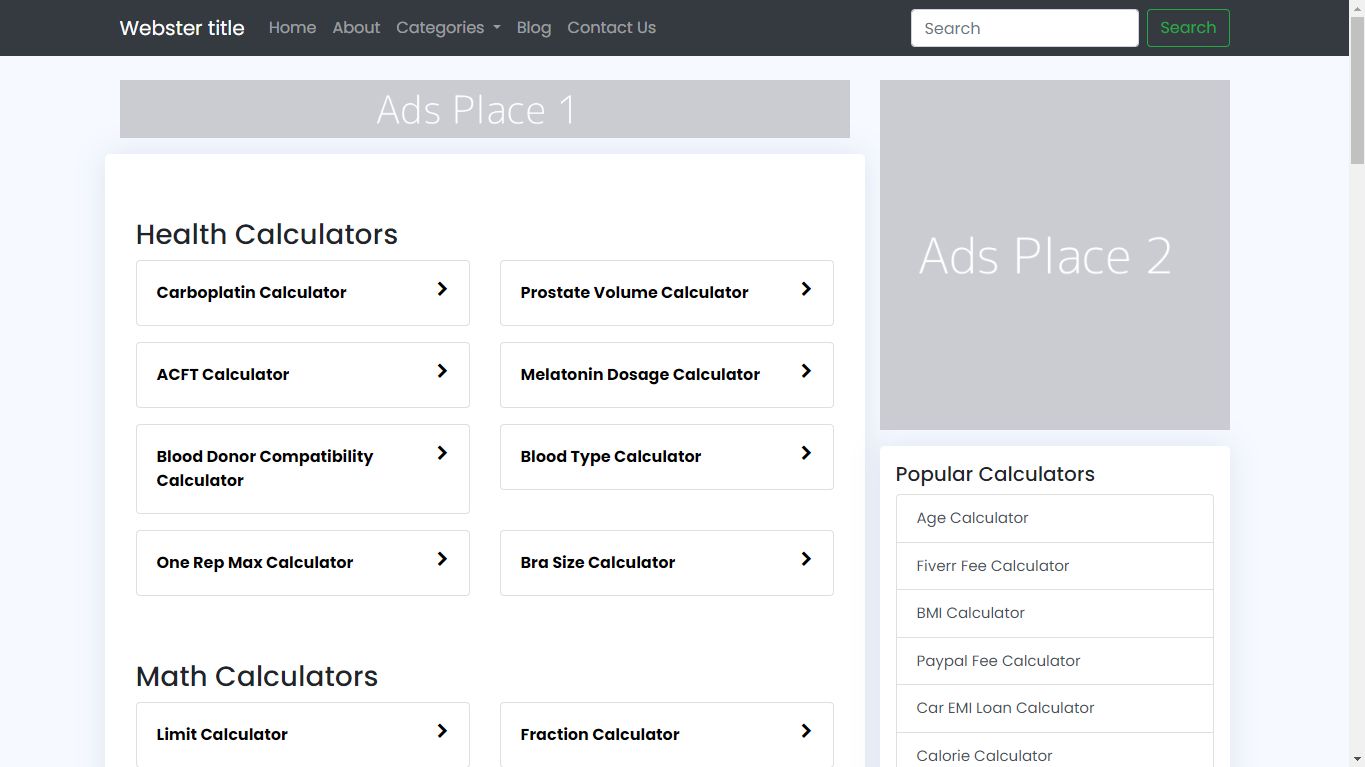Image resolution: width=1365 pixels, height=767 pixels.
Task: Click the arrow on Blood Donor Compatibility card
Action: point(442,454)
